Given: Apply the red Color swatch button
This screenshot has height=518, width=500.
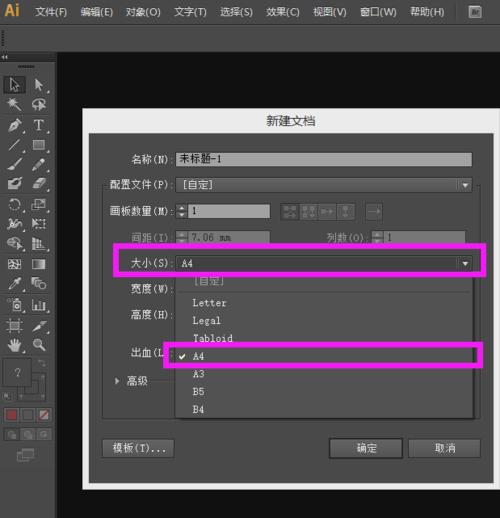Looking at the screenshot, I should pyautogui.click(x=11, y=415).
